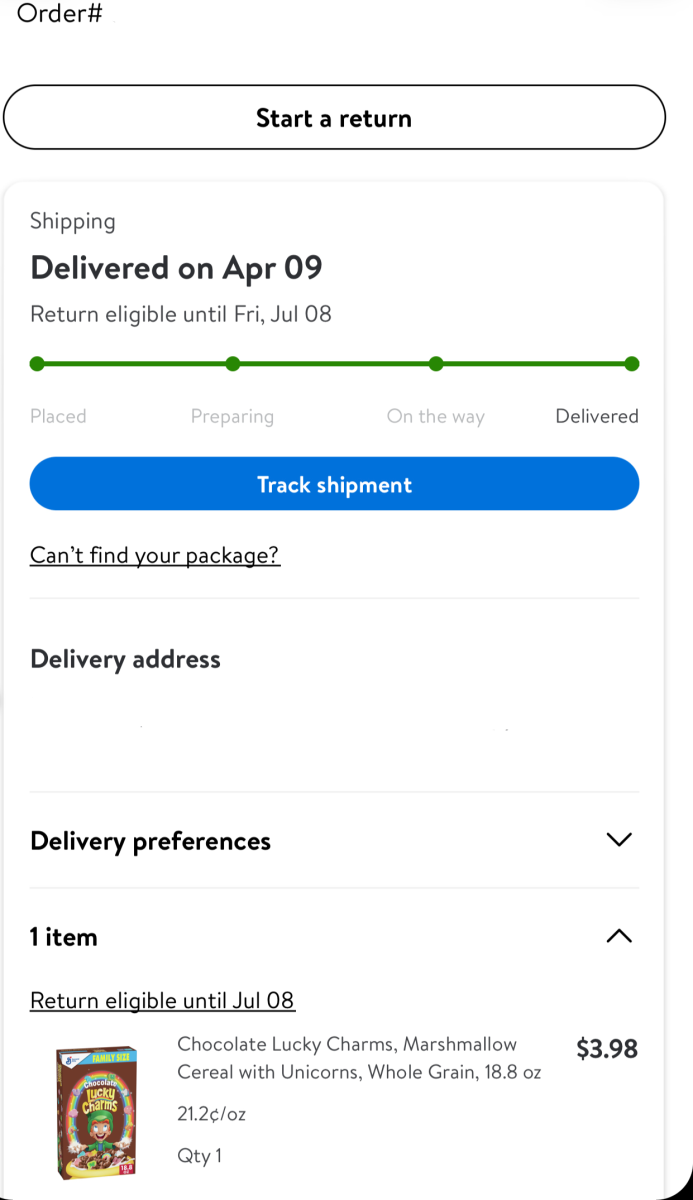
Task: Select the Chocolate Lucky Charms product title
Action: coord(358,1058)
